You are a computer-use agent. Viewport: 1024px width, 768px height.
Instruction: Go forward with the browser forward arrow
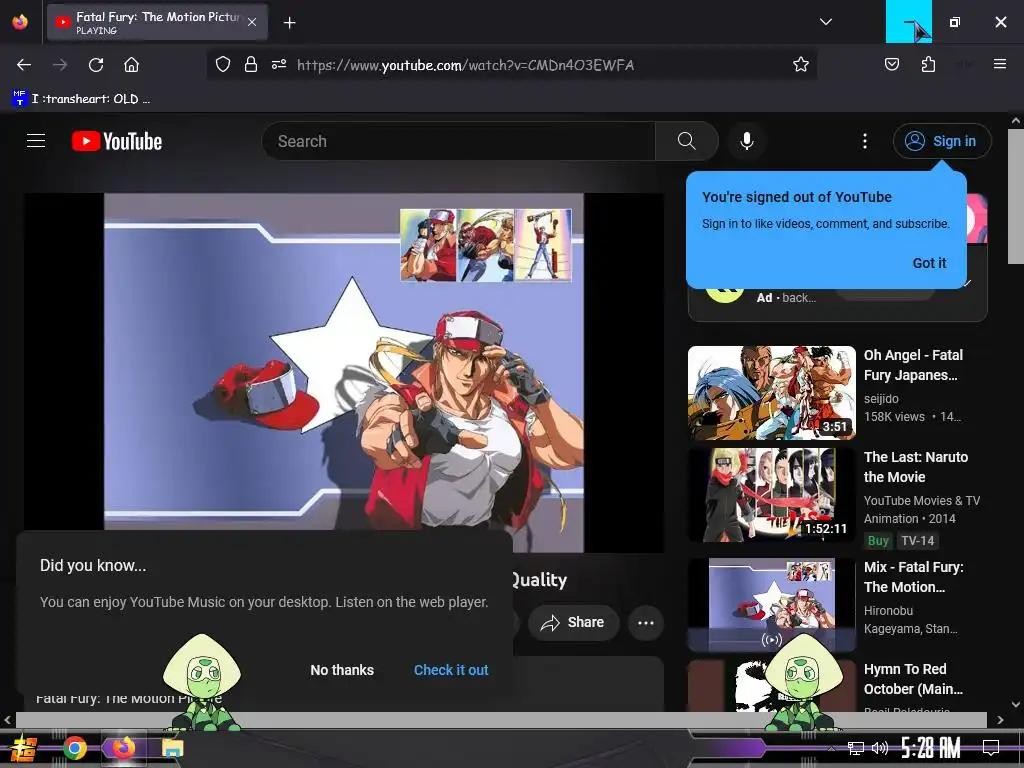[60, 65]
